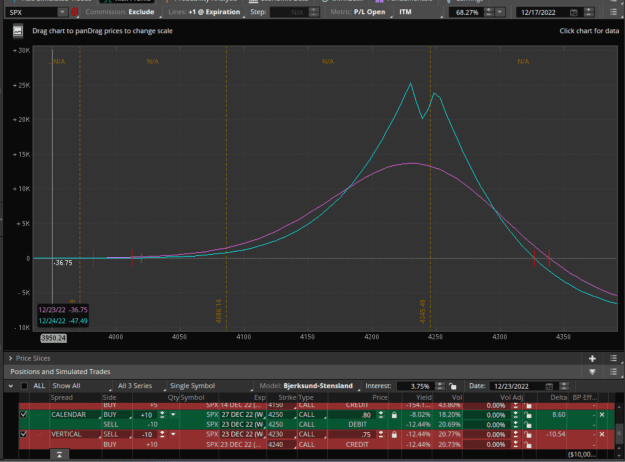The height and width of the screenshot is (462, 625).
Task: Uncheck the CALENDAR spread checkbox
Action: tap(24, 415)
